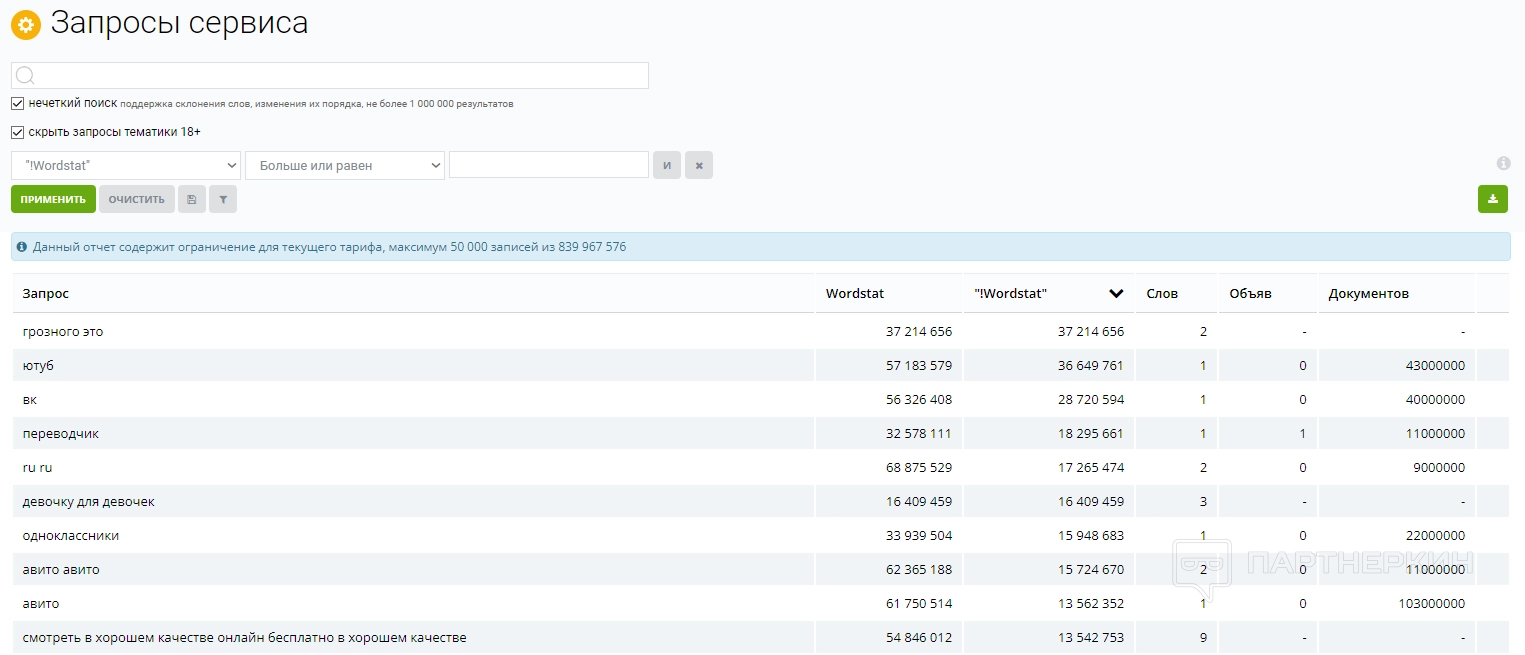Focus the filter value input field

point(549,165)
